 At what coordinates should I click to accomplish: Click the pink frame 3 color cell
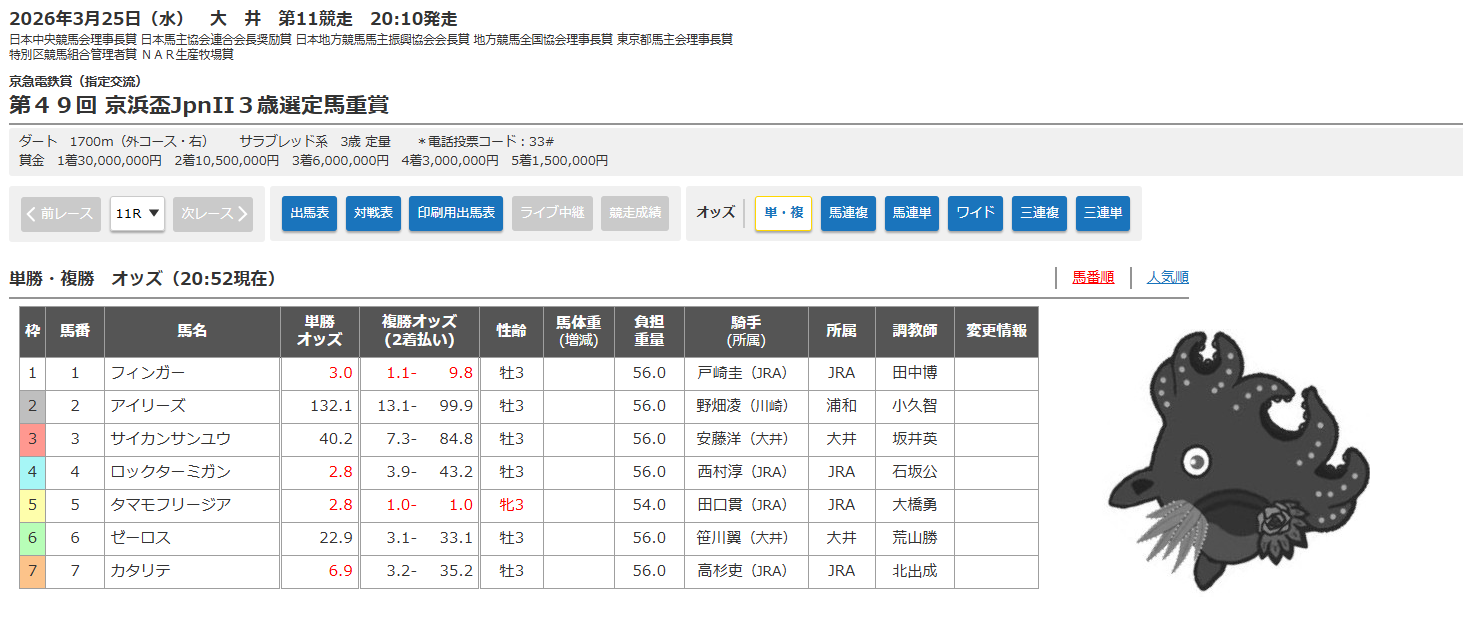point(32,439)
